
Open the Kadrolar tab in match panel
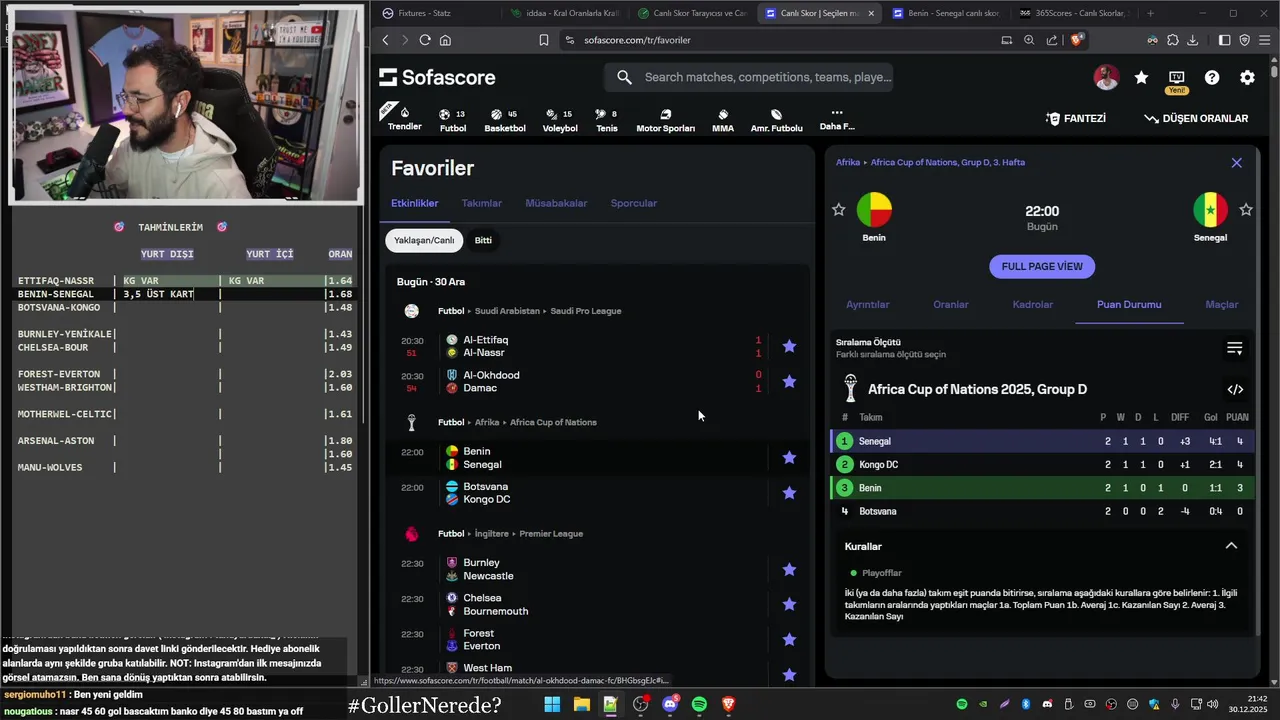(x=1032, y=304)
